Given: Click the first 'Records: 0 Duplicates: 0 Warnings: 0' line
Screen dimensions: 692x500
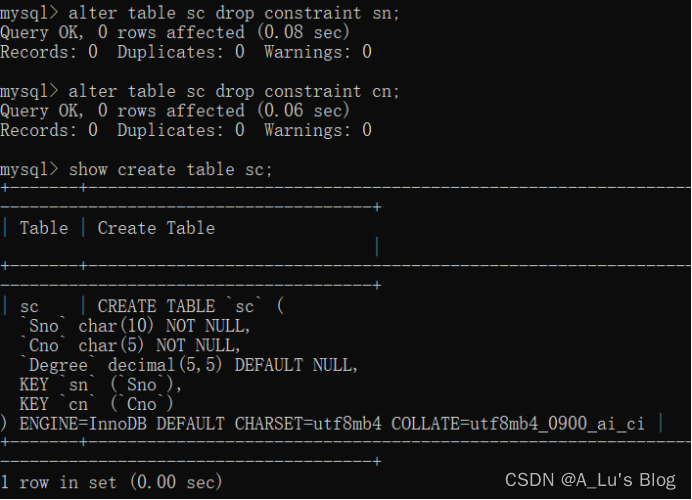Looking at the screenshot, I should 186,52.
